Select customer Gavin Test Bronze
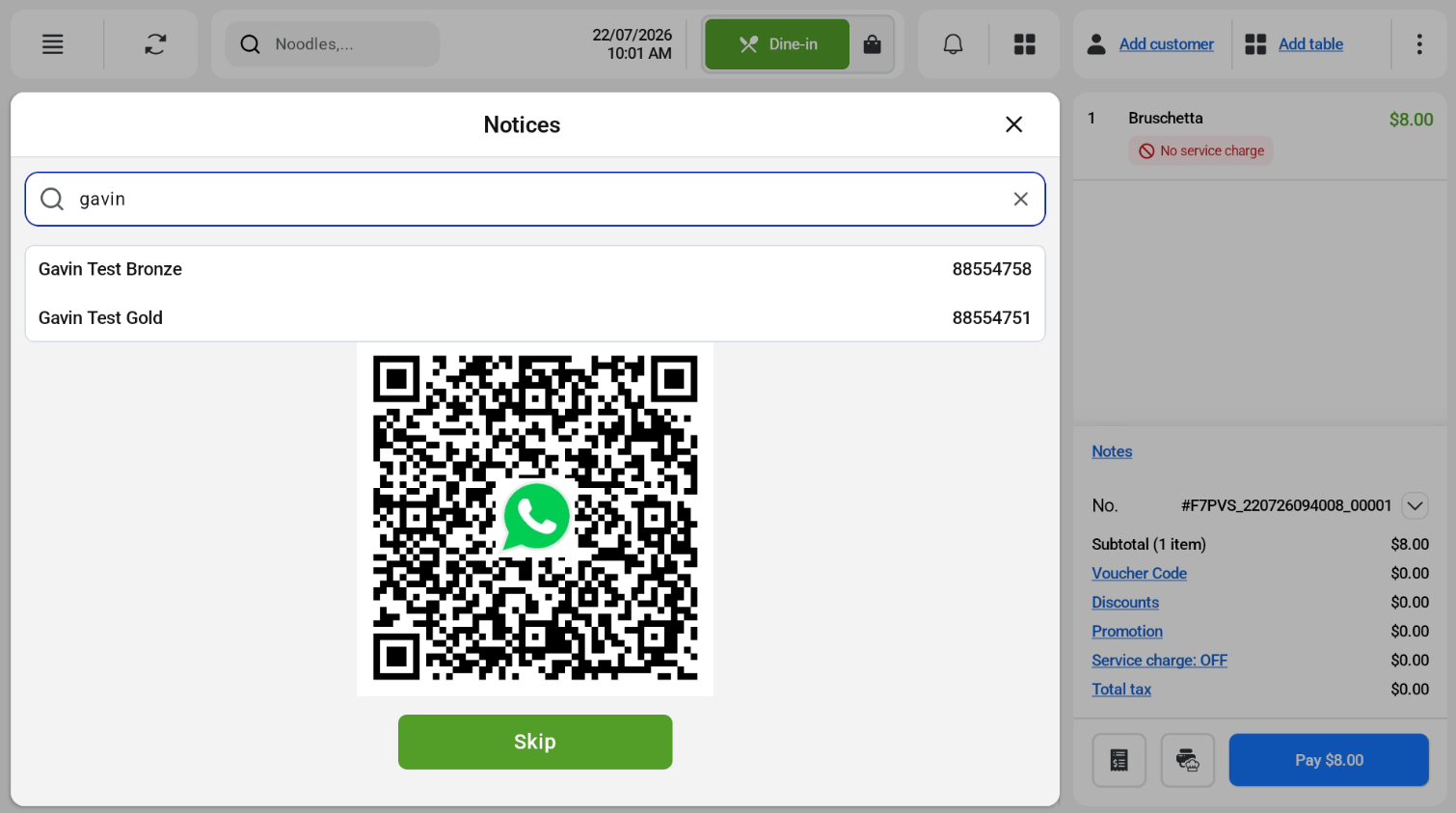 click(x=535, y=269)
